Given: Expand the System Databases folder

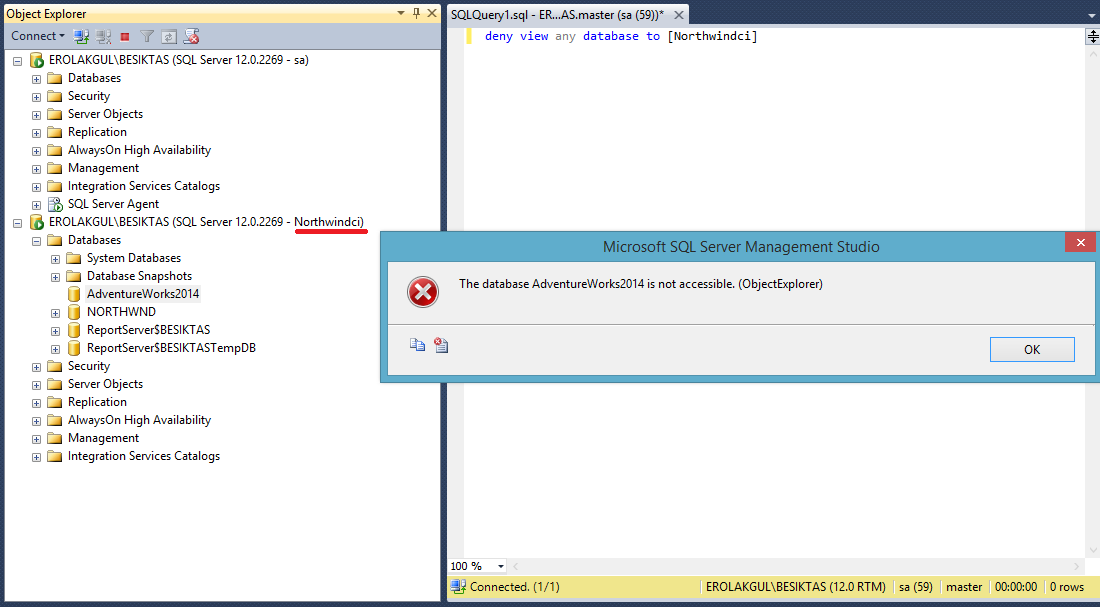Looking at the screenshot, I should (56, 258).
